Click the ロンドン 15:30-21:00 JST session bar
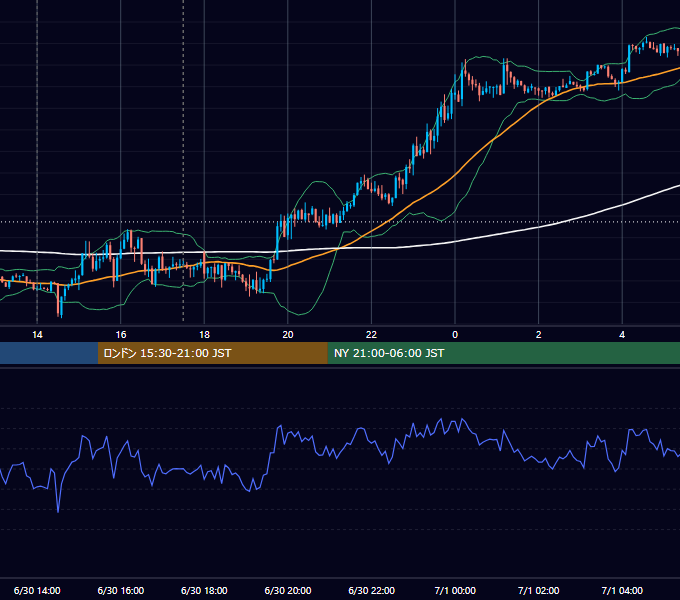This screenshot has width=680, height=600. pyautogui.click(x=212, y=353)
